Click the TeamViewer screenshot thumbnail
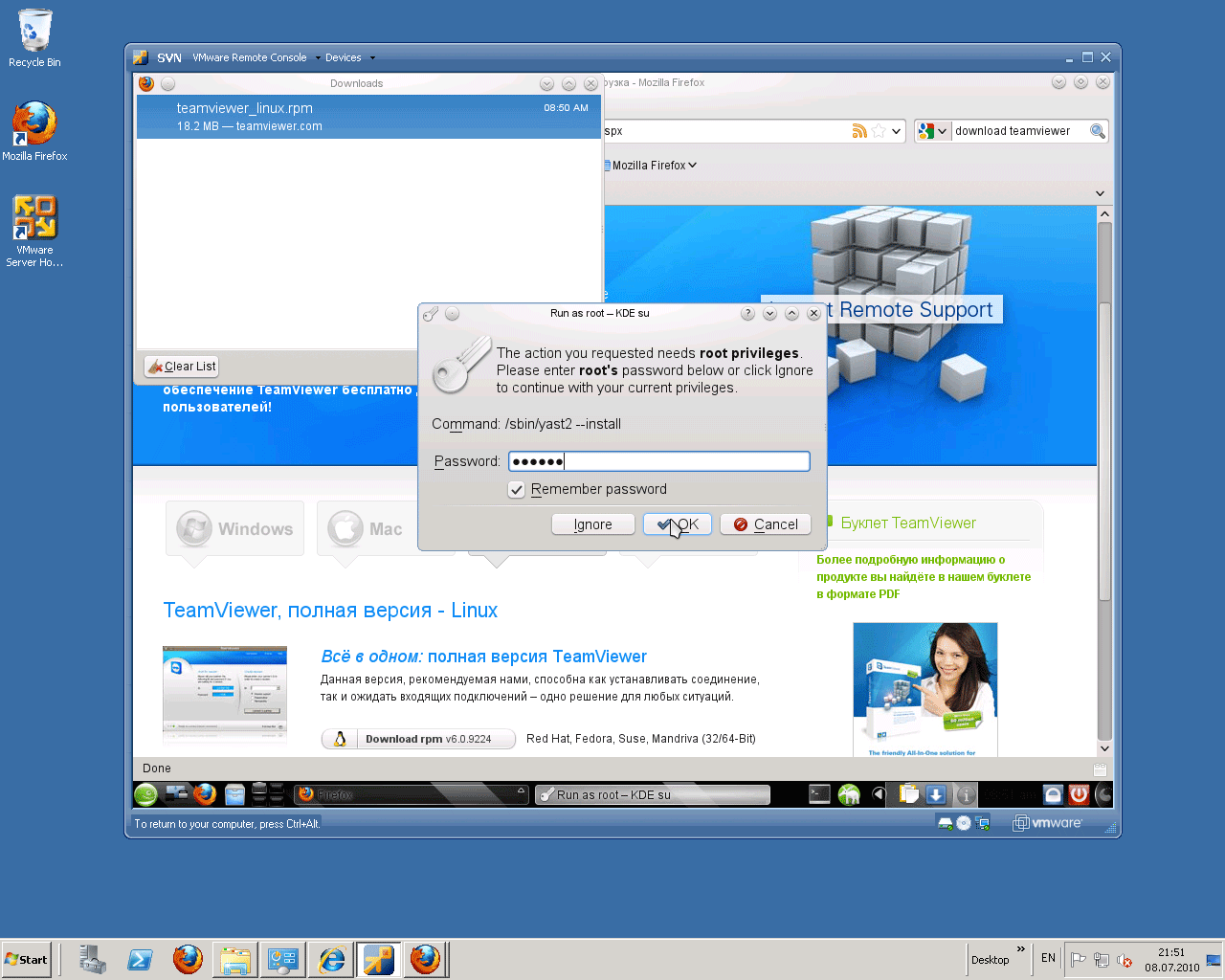This screenshot has height=980, width=1225. [225, 696]
